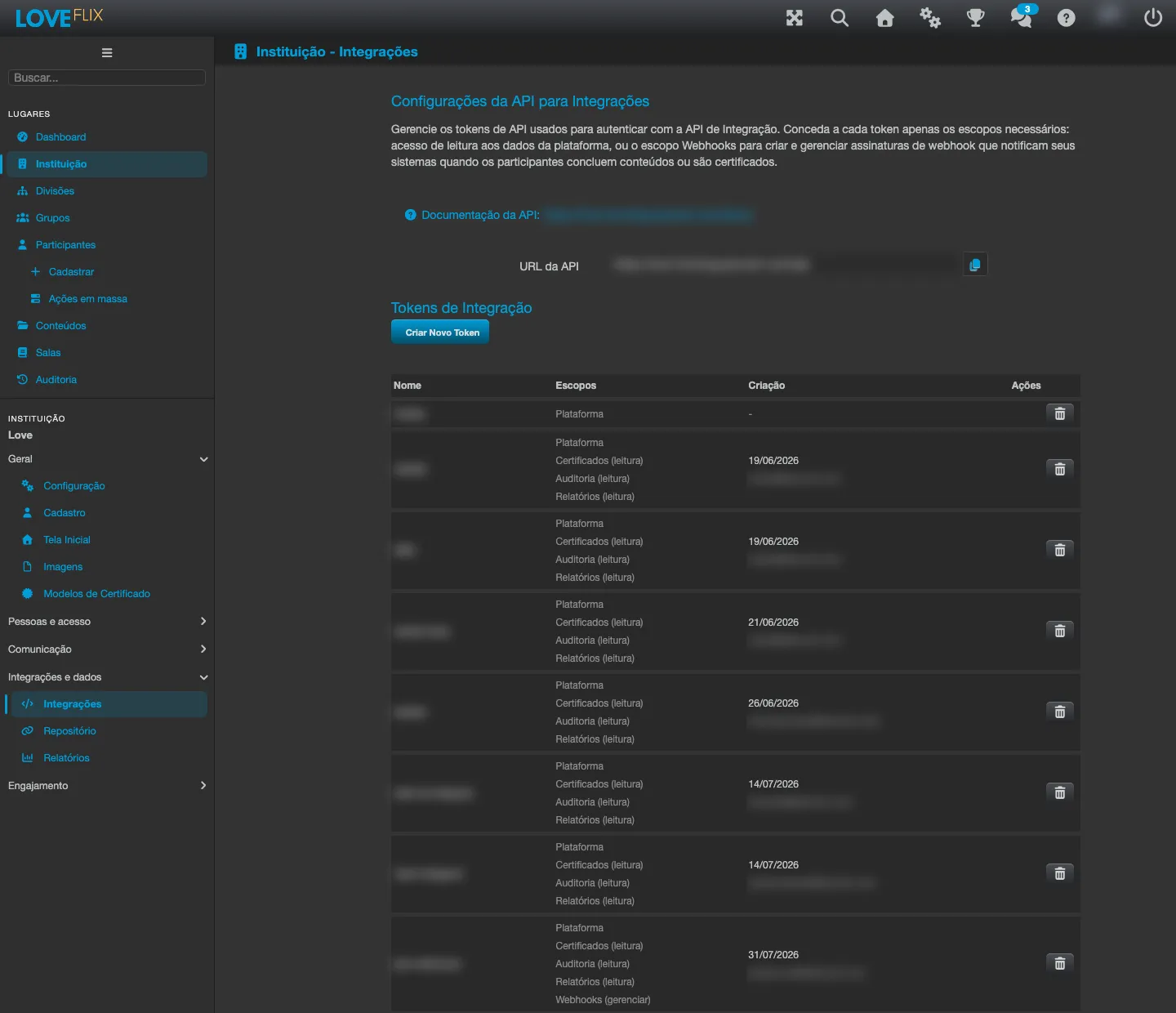Viewport: 1176px width, 1013px height.
Task: Delete the token created 21/06/2026
Action: 1060,631
